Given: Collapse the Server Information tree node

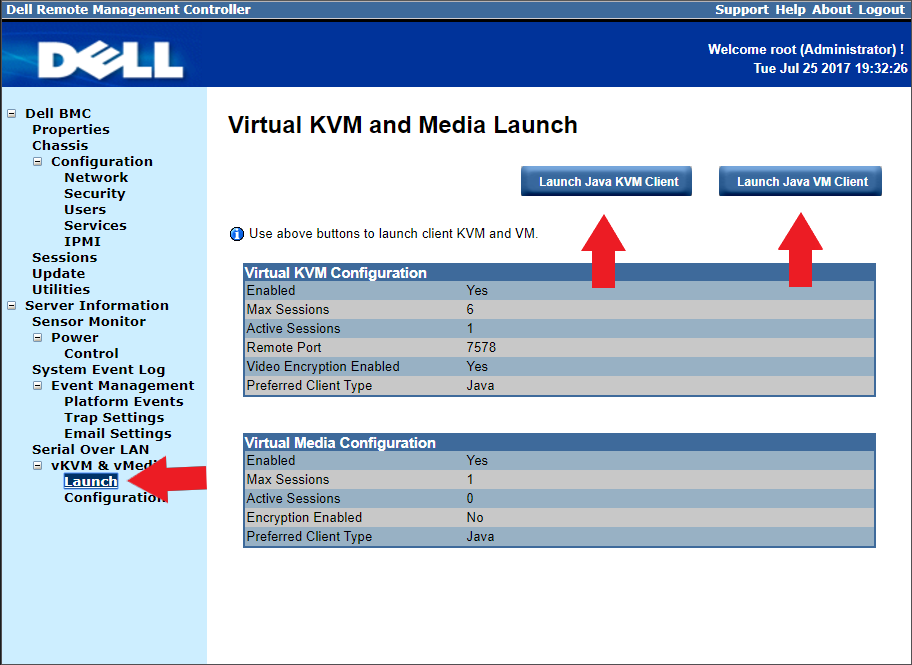Looking at the screenshot, I should point(12,305).
